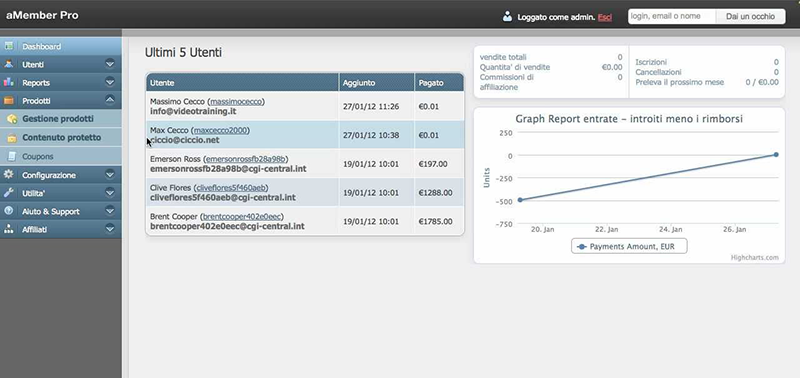Click the Utilita' wrench icon
800x378 pixels.
[x=9, y=193]
